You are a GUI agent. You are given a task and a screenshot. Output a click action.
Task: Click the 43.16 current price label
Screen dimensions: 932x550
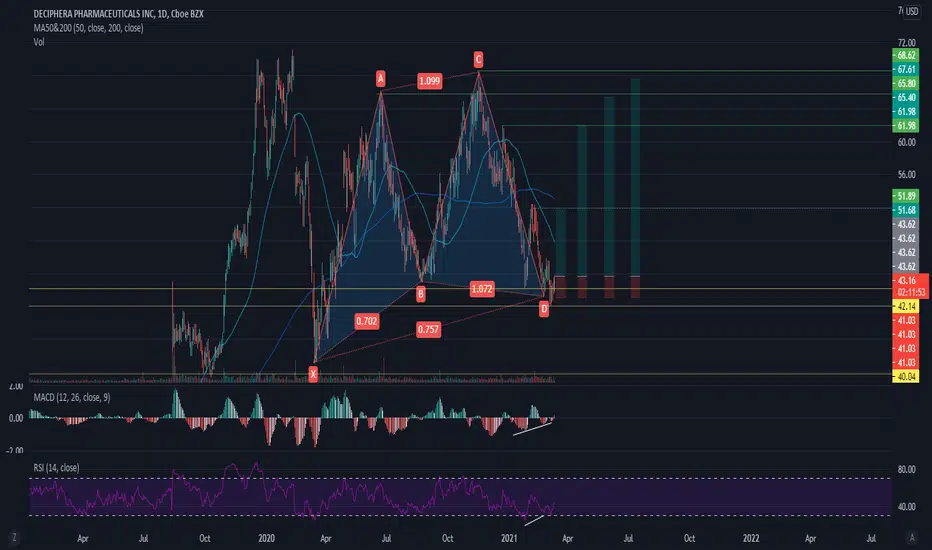point(906,281)
